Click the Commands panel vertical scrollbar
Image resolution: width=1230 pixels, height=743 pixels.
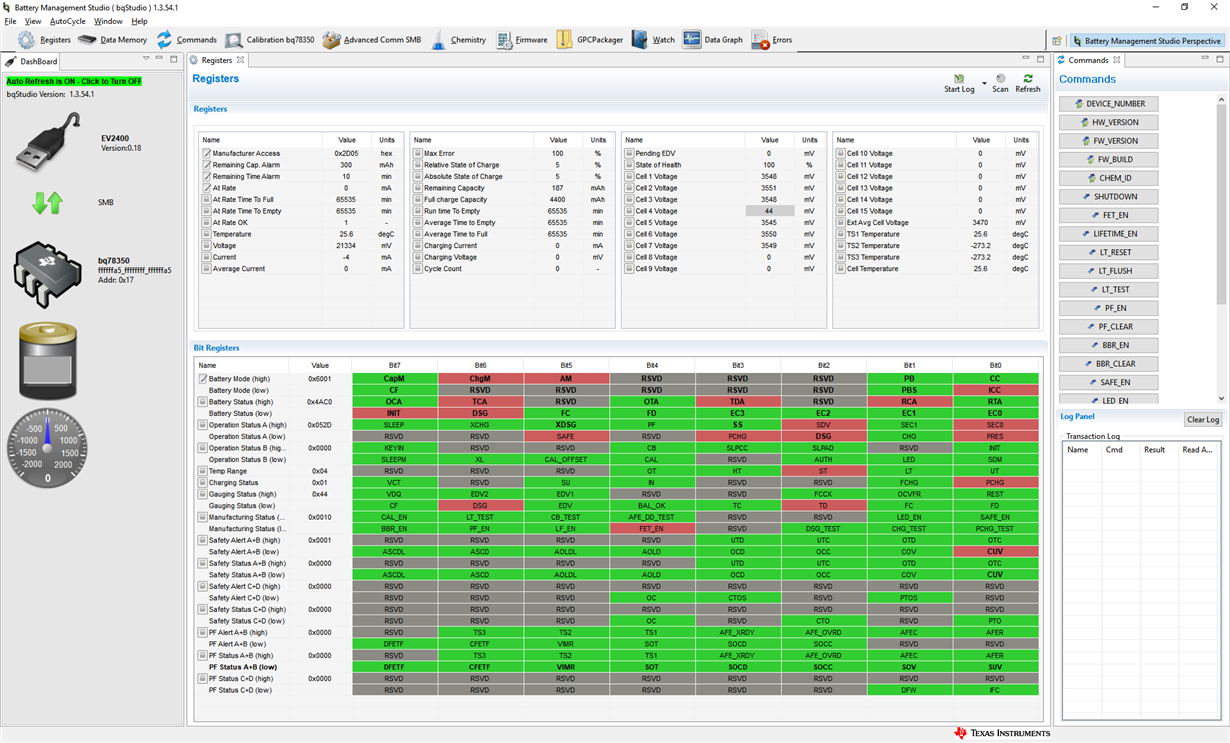pyautogui.click(x=1221, y=204)
